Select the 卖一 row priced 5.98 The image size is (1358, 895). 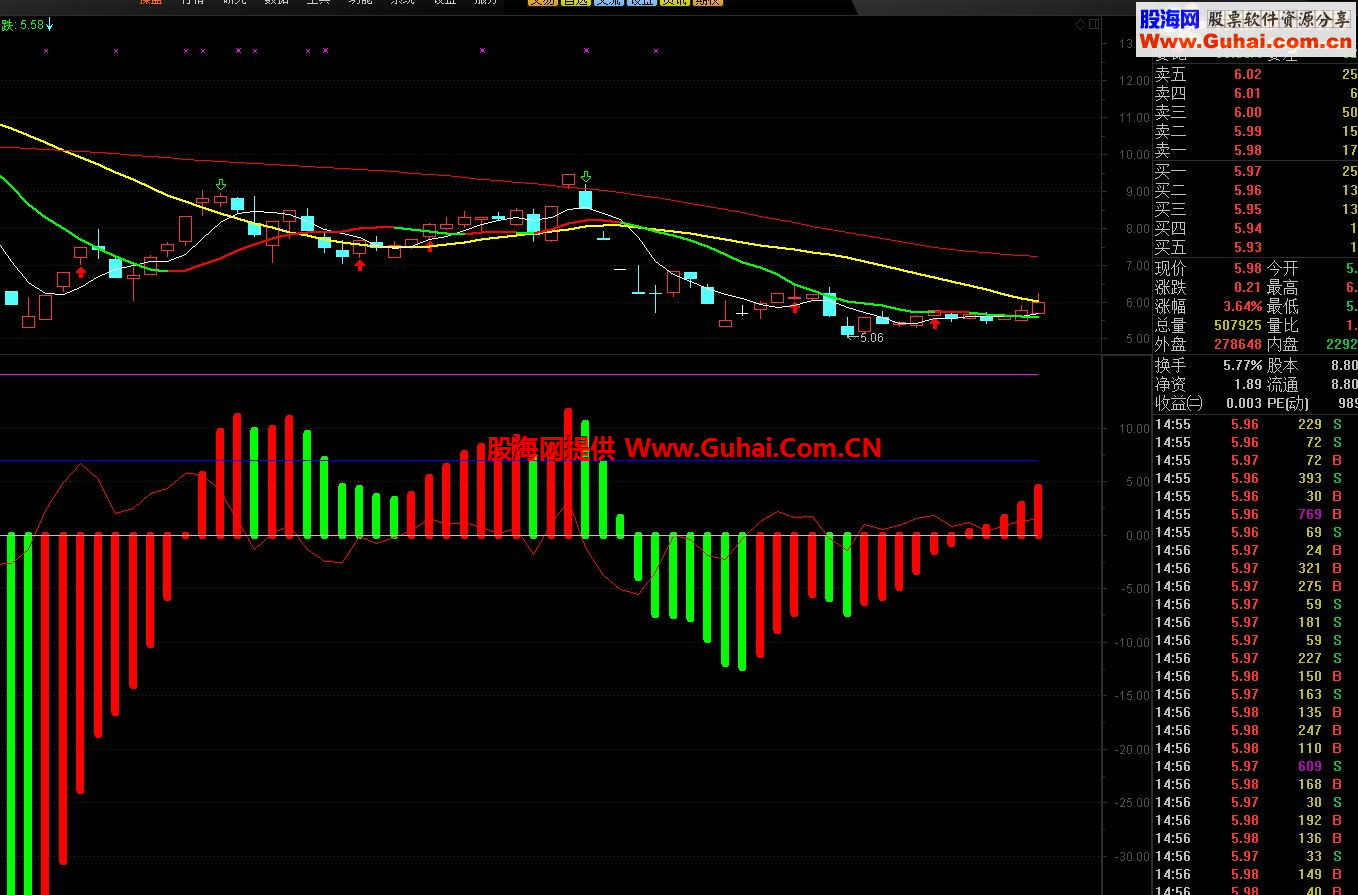click(x=1256, y=150)
